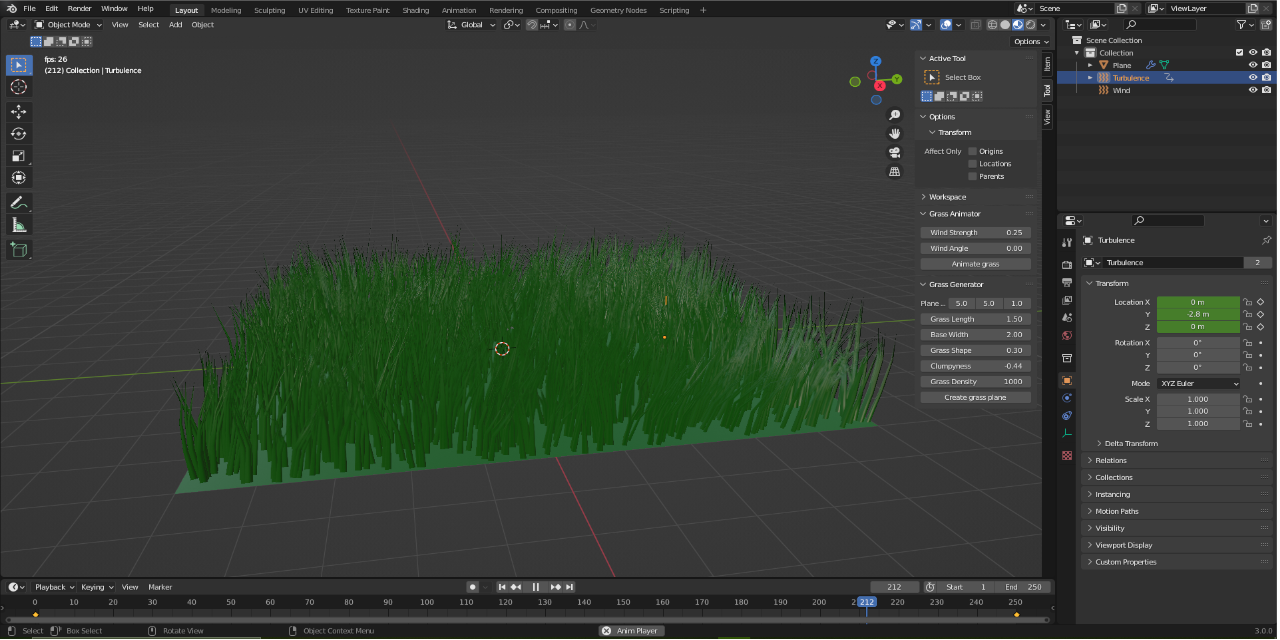The height and width of the screenshot is (640, 1280).
Task: Jump to the timeline end frame
Action: pos(570,587)
